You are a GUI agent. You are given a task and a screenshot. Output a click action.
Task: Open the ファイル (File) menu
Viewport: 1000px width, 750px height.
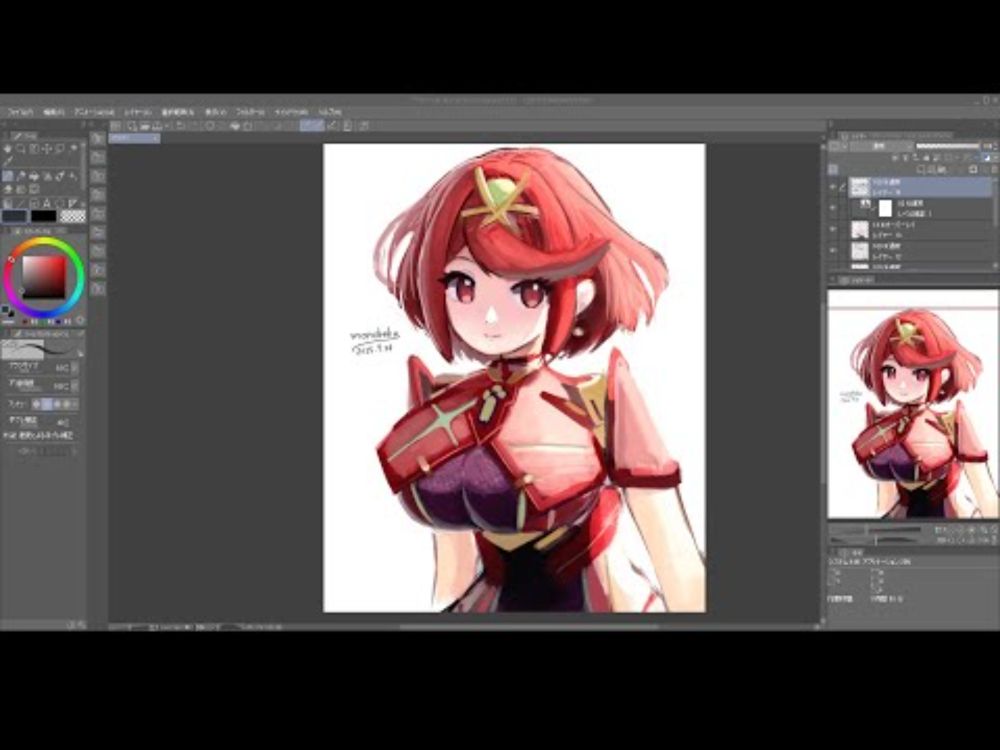20,112
